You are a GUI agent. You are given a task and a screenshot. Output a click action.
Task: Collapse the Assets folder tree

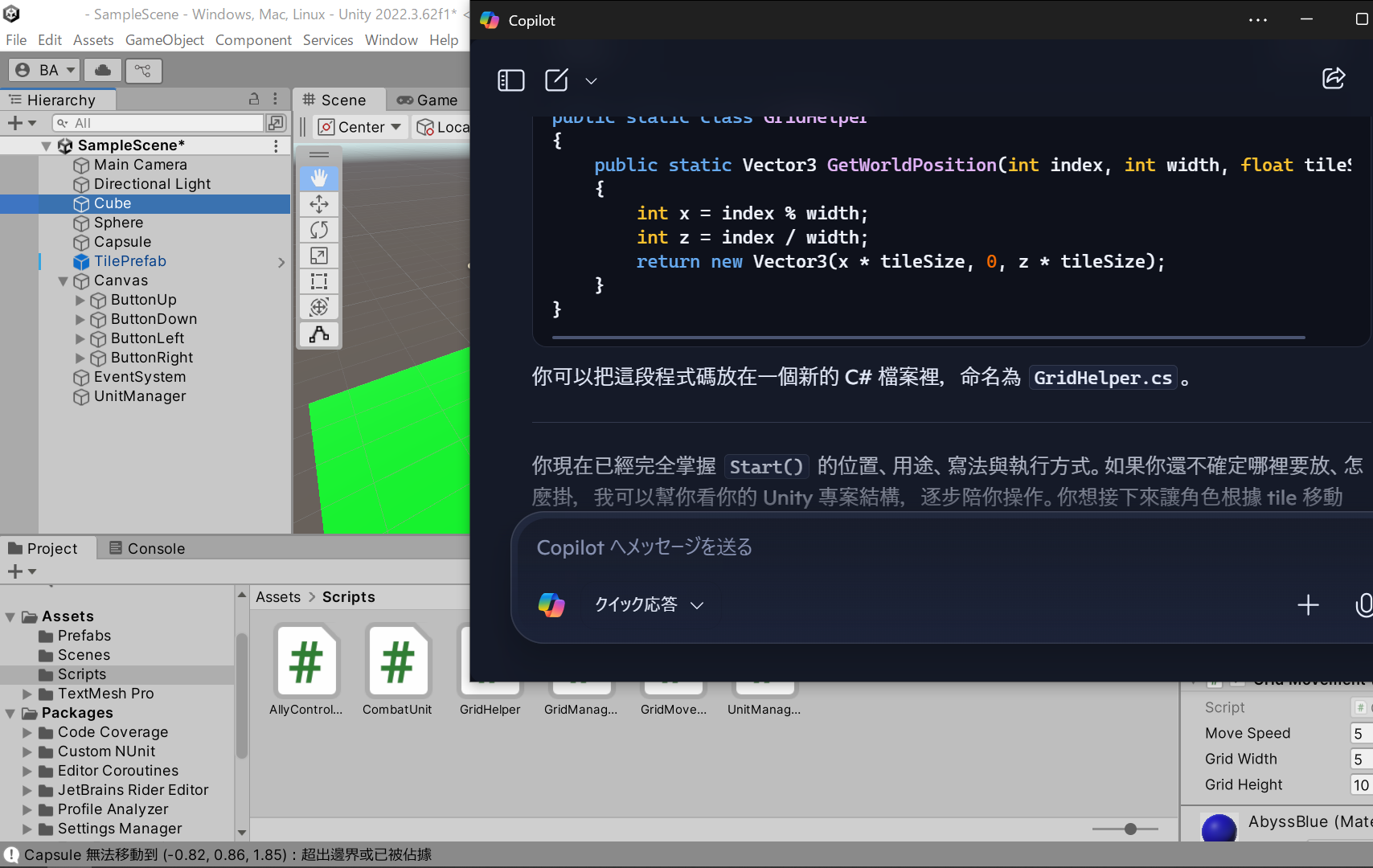(x=10, y=617)
